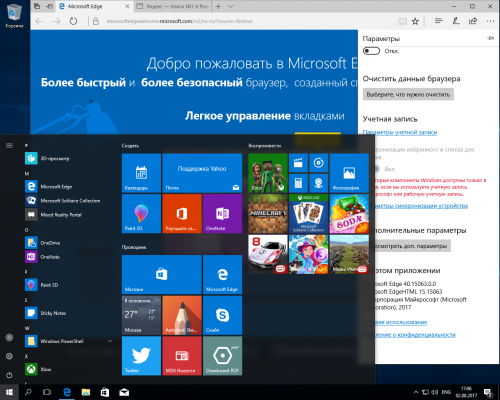
Task: Click the Edge Hub icon in toolbar
Action: pyautogui.click(x=439, y=21)
